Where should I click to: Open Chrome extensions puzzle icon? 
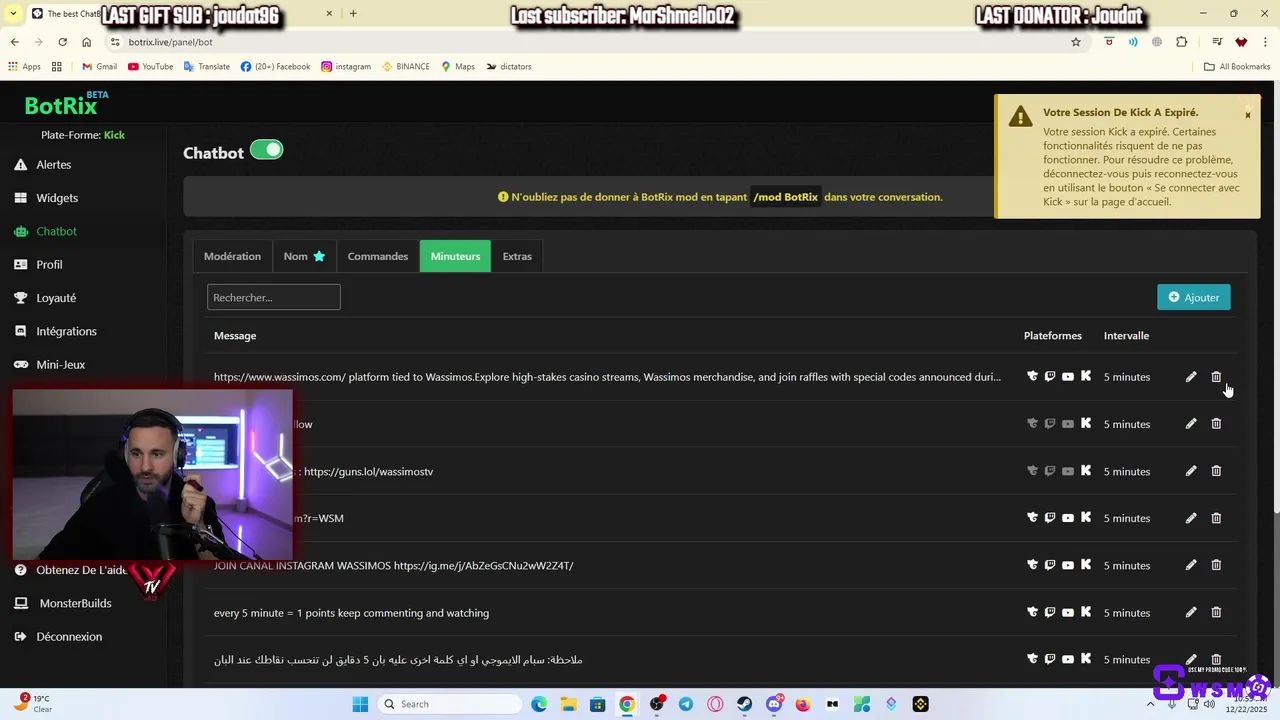click(x=1182, y=42)
